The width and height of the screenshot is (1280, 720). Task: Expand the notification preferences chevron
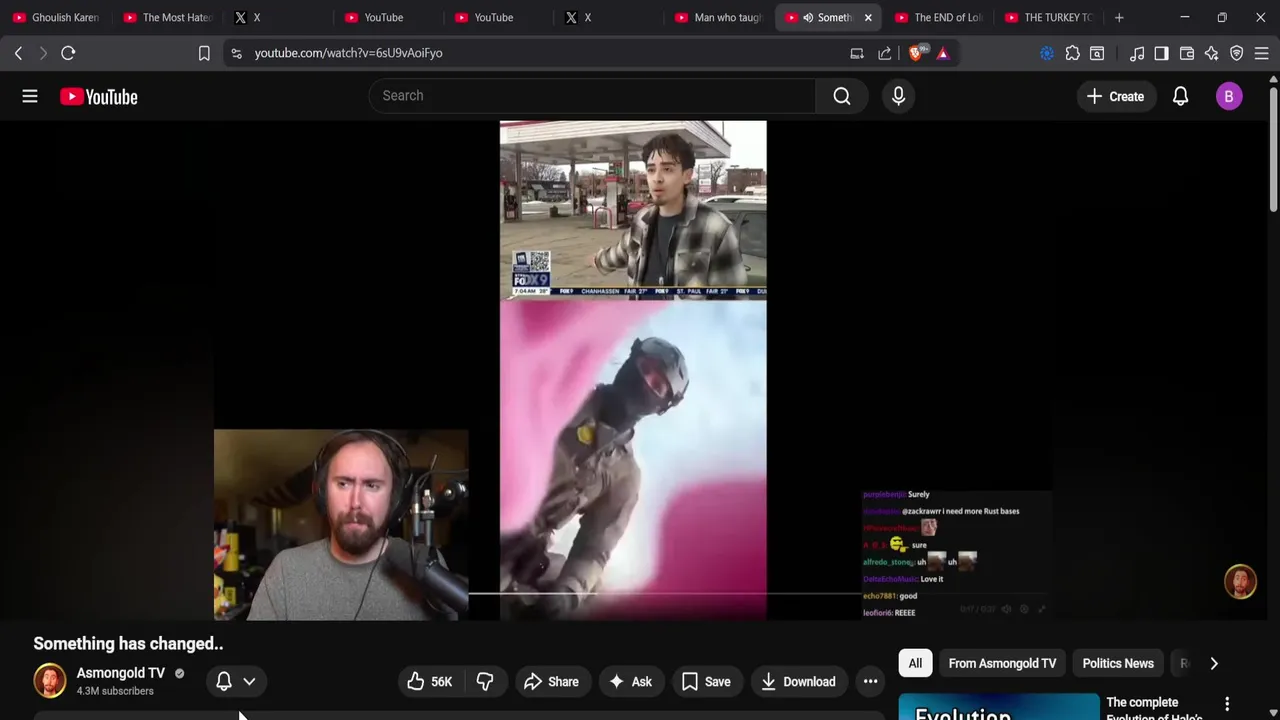(x=249, y=681)
